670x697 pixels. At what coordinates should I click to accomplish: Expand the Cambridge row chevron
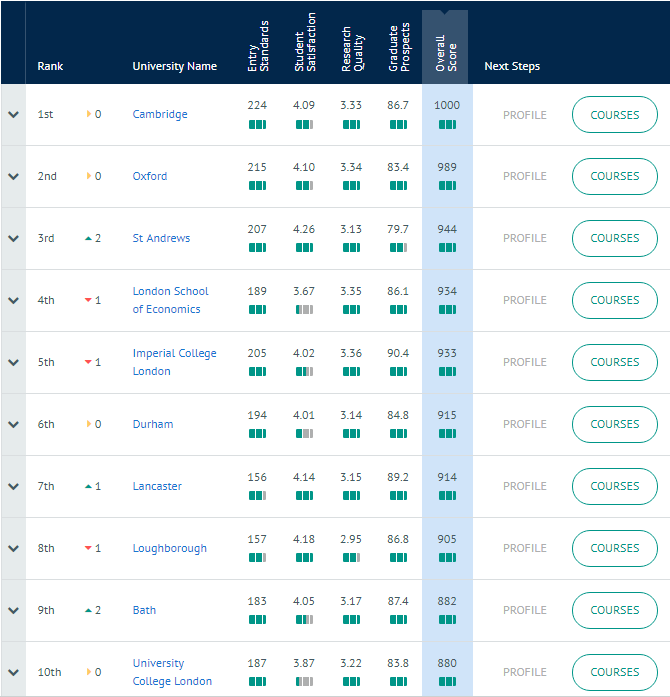pyautogui.click(x=13, y=114)
